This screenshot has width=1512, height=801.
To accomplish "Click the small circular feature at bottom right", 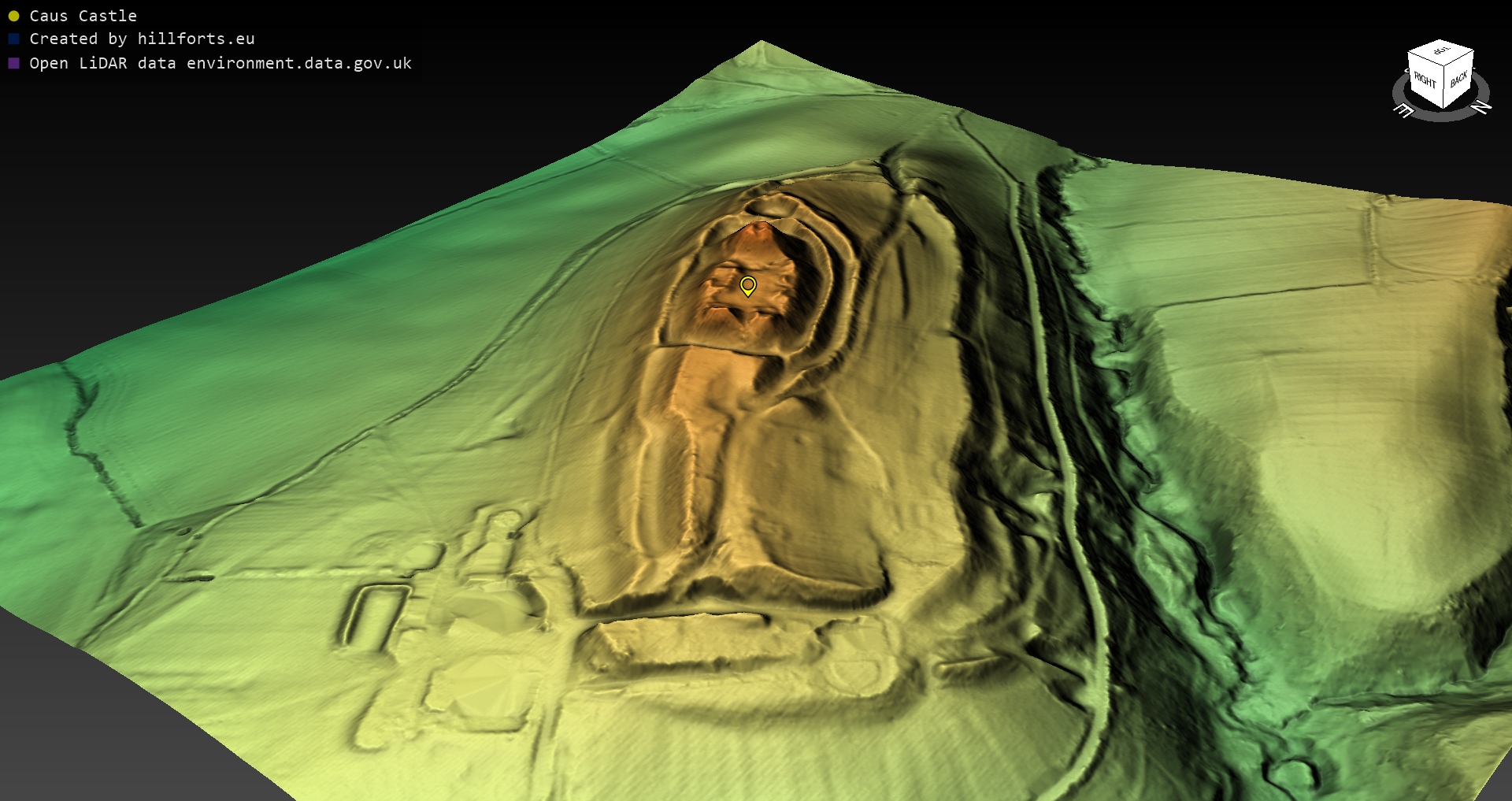I will pos(1291,773).
